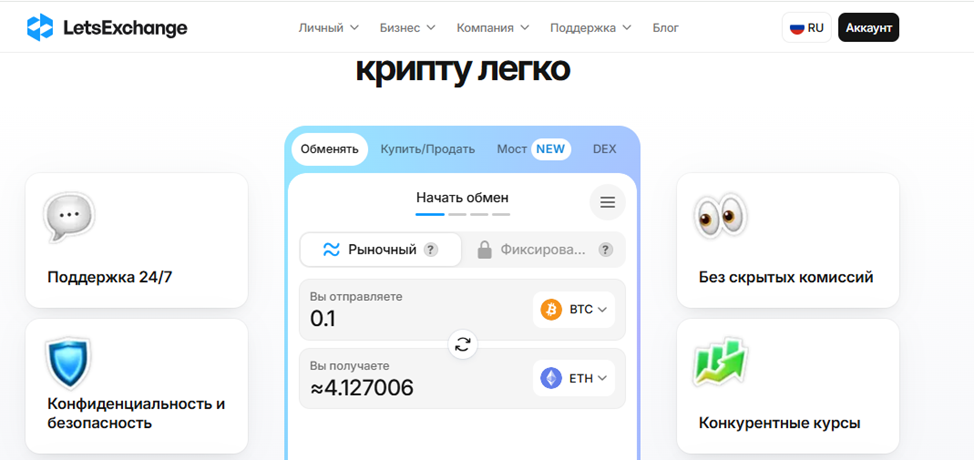Expand the Бизнес menu
This screenshot has width=974, height=460.
tap(407, 28)
